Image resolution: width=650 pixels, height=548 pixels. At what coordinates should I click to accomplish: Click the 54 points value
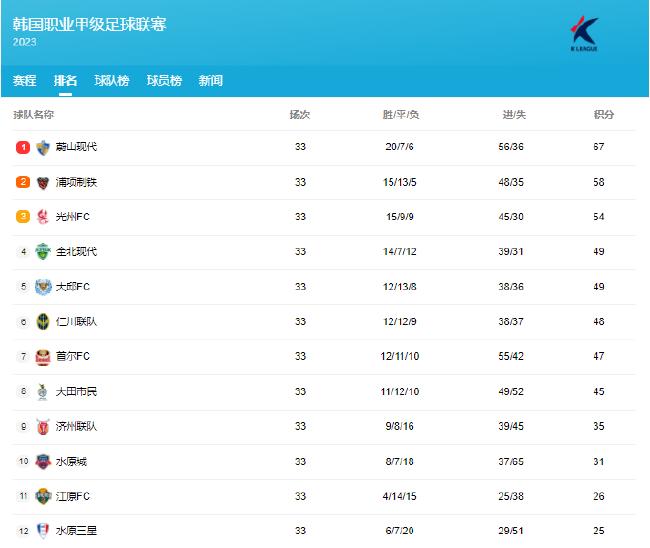[x=599, y=217]
